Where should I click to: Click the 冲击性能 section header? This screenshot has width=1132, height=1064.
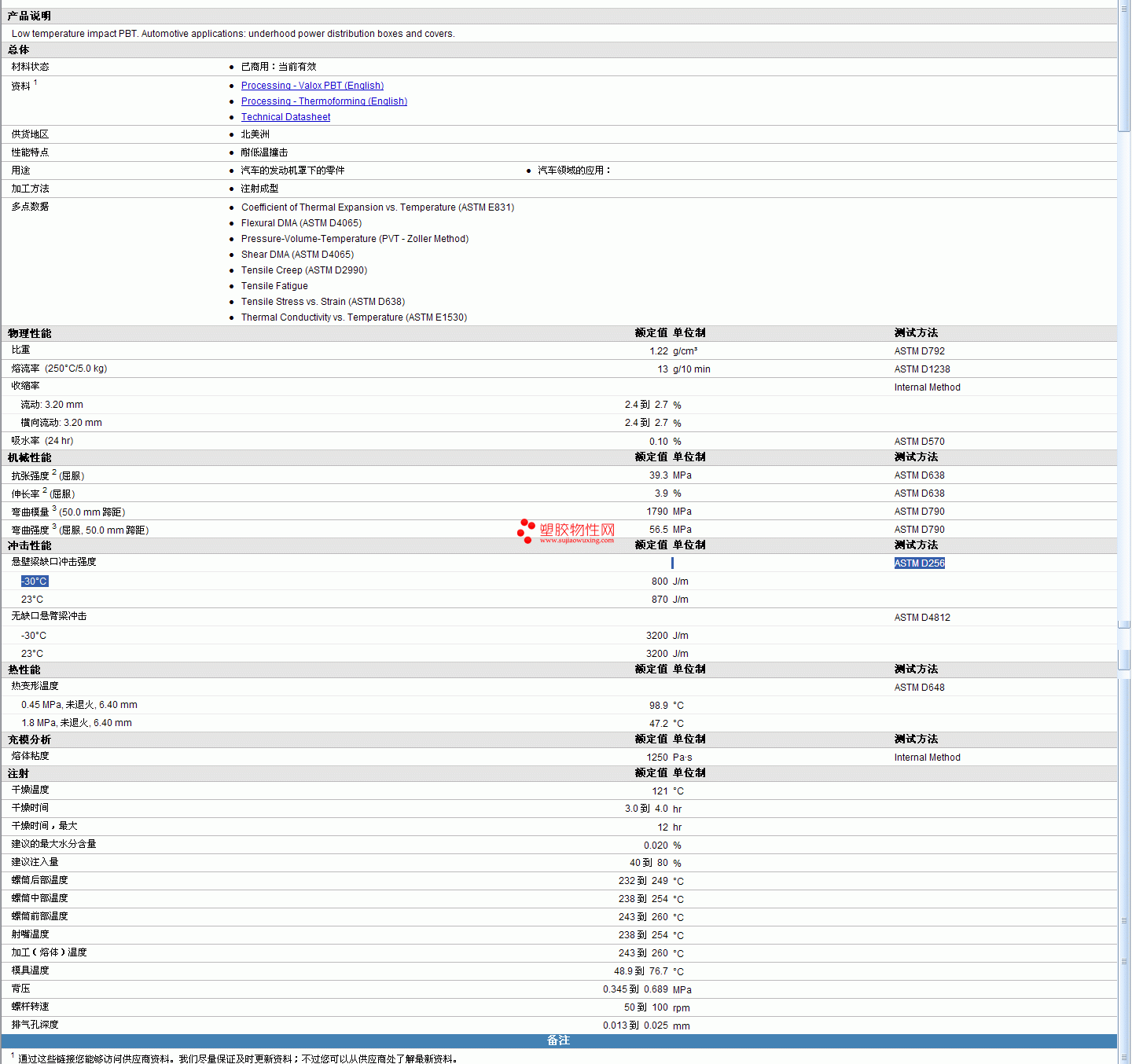[x=30, y=545]
